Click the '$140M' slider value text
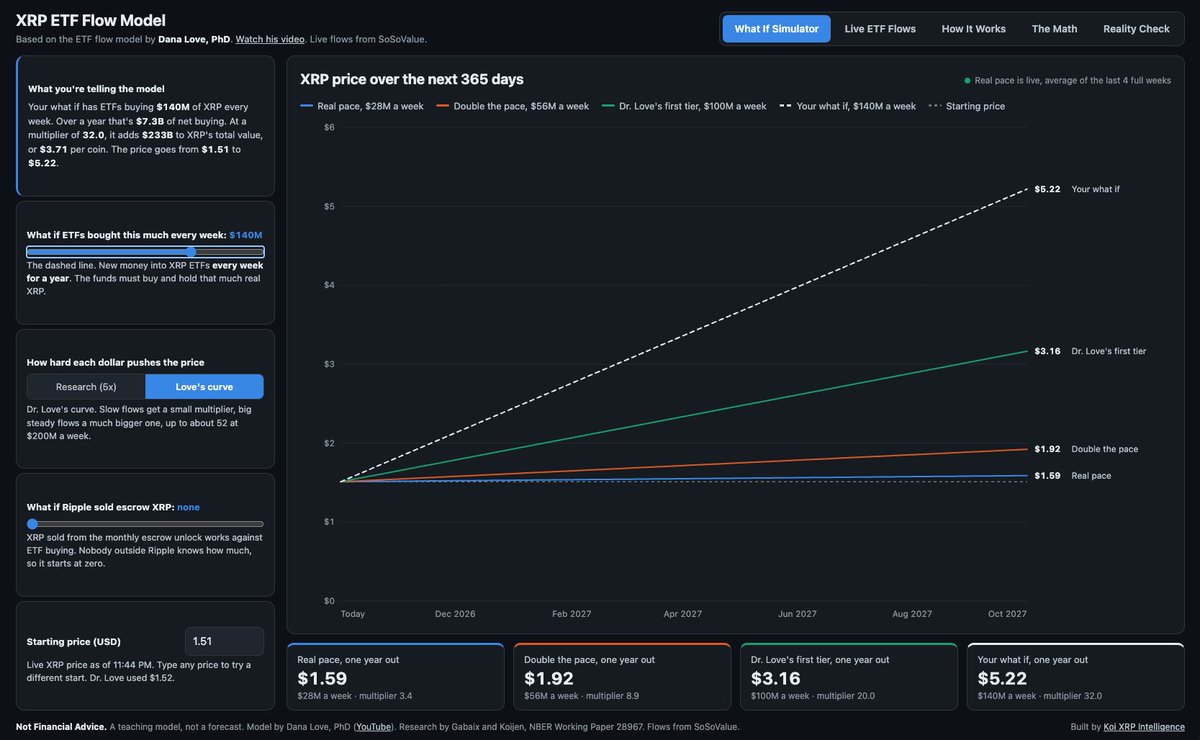The width and height of the screenshot is (1200, 740). 246,235
